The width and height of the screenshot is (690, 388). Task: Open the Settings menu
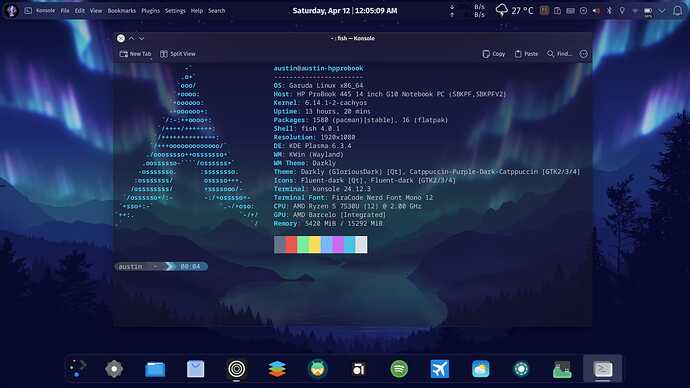click(x=175, y=11)
